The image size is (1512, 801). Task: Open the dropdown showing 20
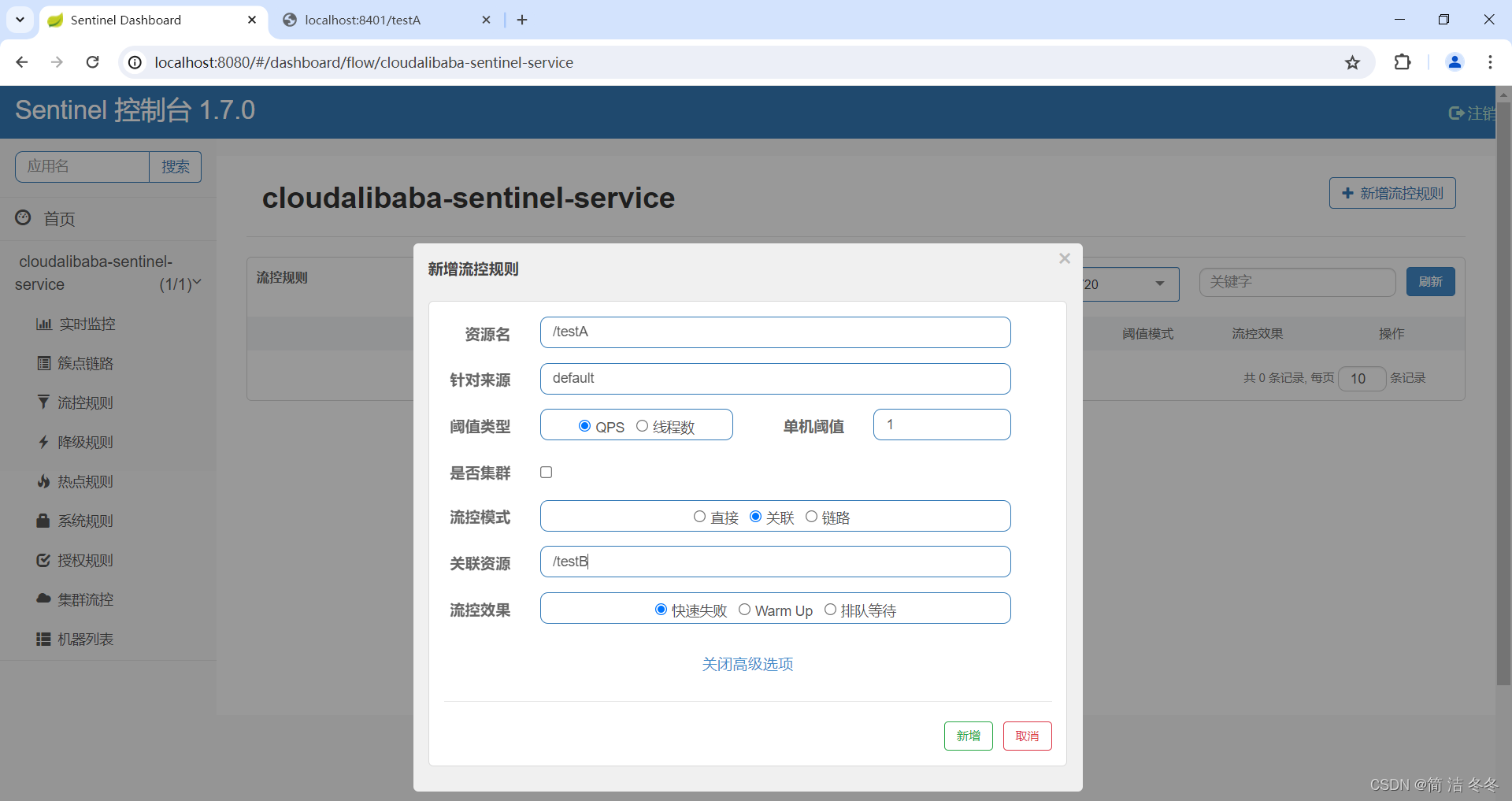[x=1131, y=284]
